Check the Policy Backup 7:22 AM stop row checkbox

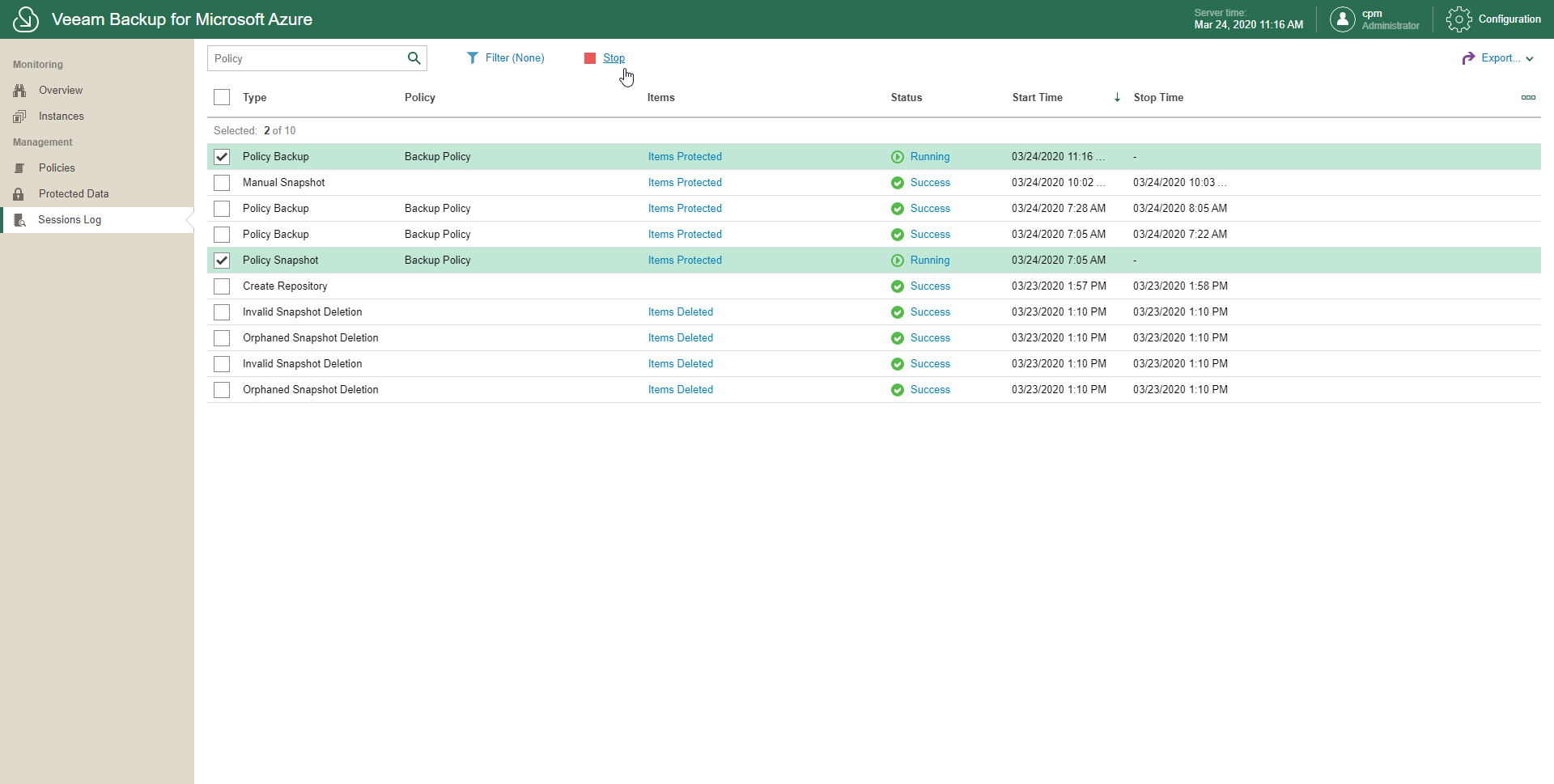coord(222,235)
